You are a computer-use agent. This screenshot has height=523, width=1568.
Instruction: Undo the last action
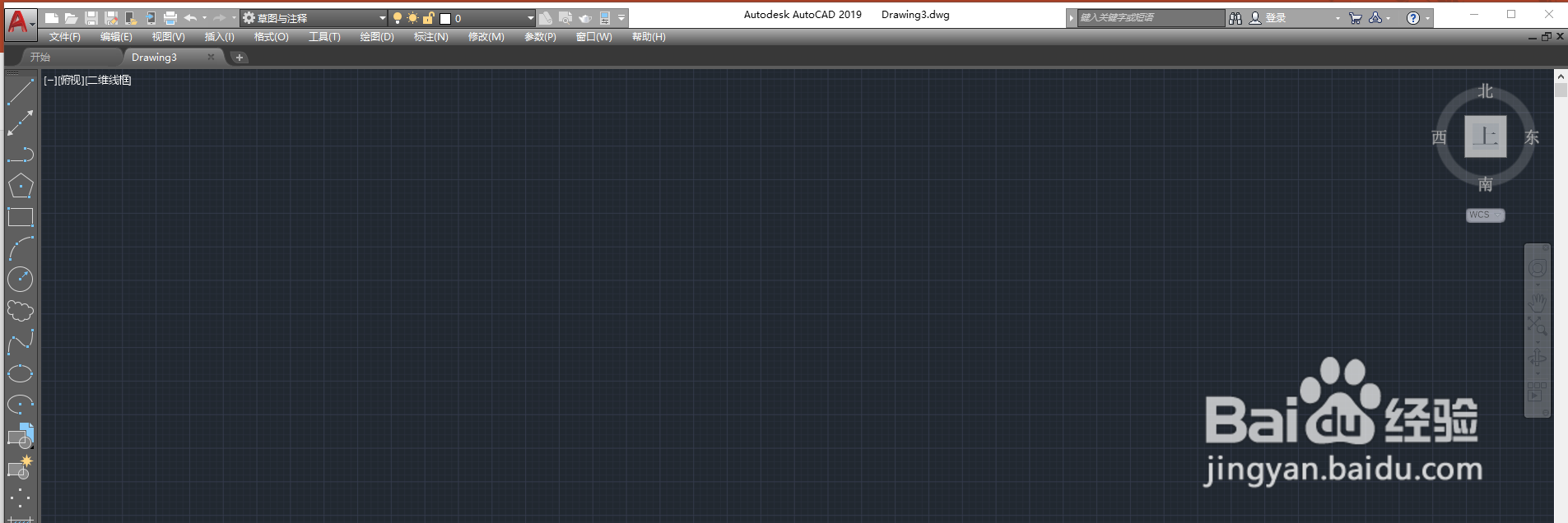[190, 18]
